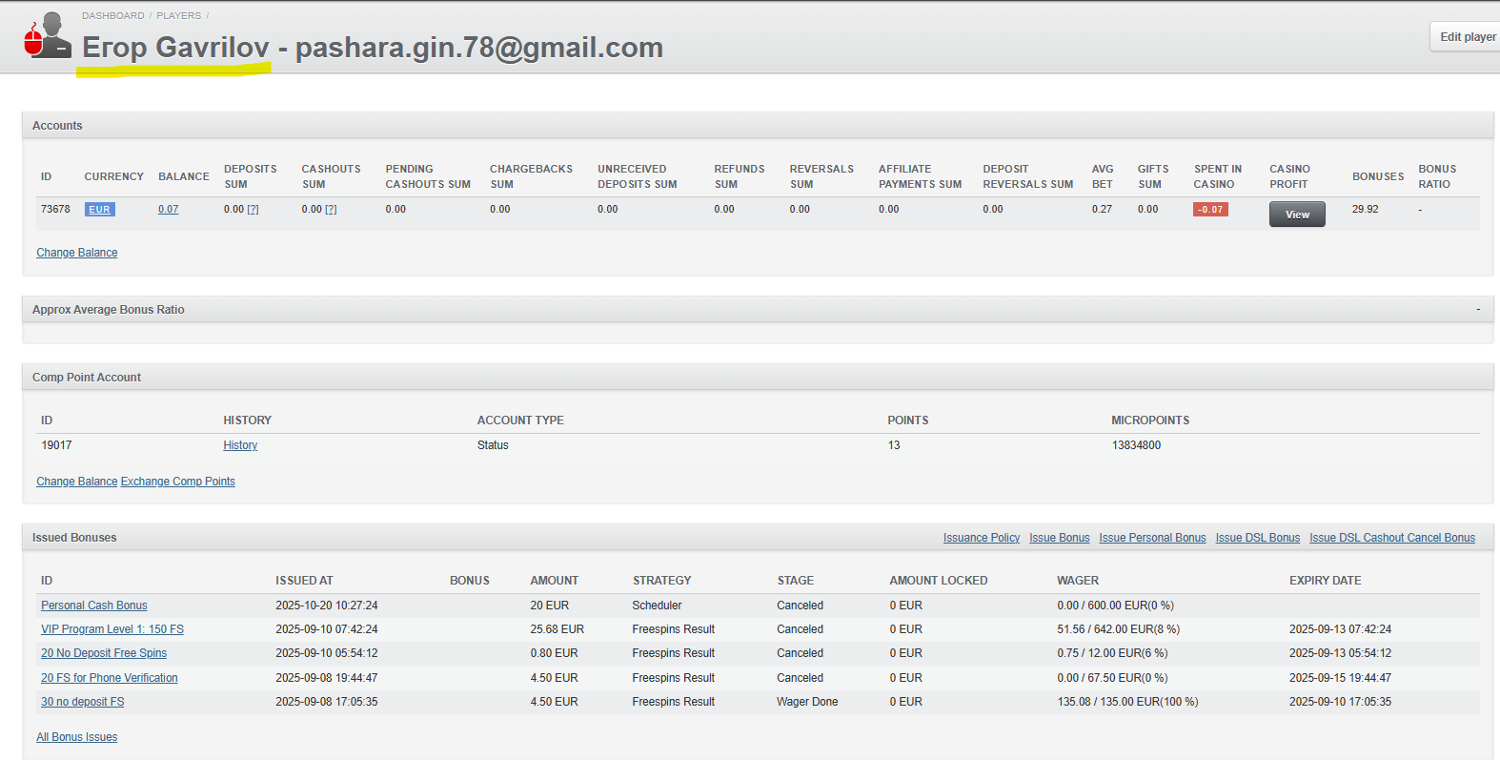Viewport: 1500px width, 760px height.
Task: Click Exchange Comp Points link
Action: [x=178, y=482]
